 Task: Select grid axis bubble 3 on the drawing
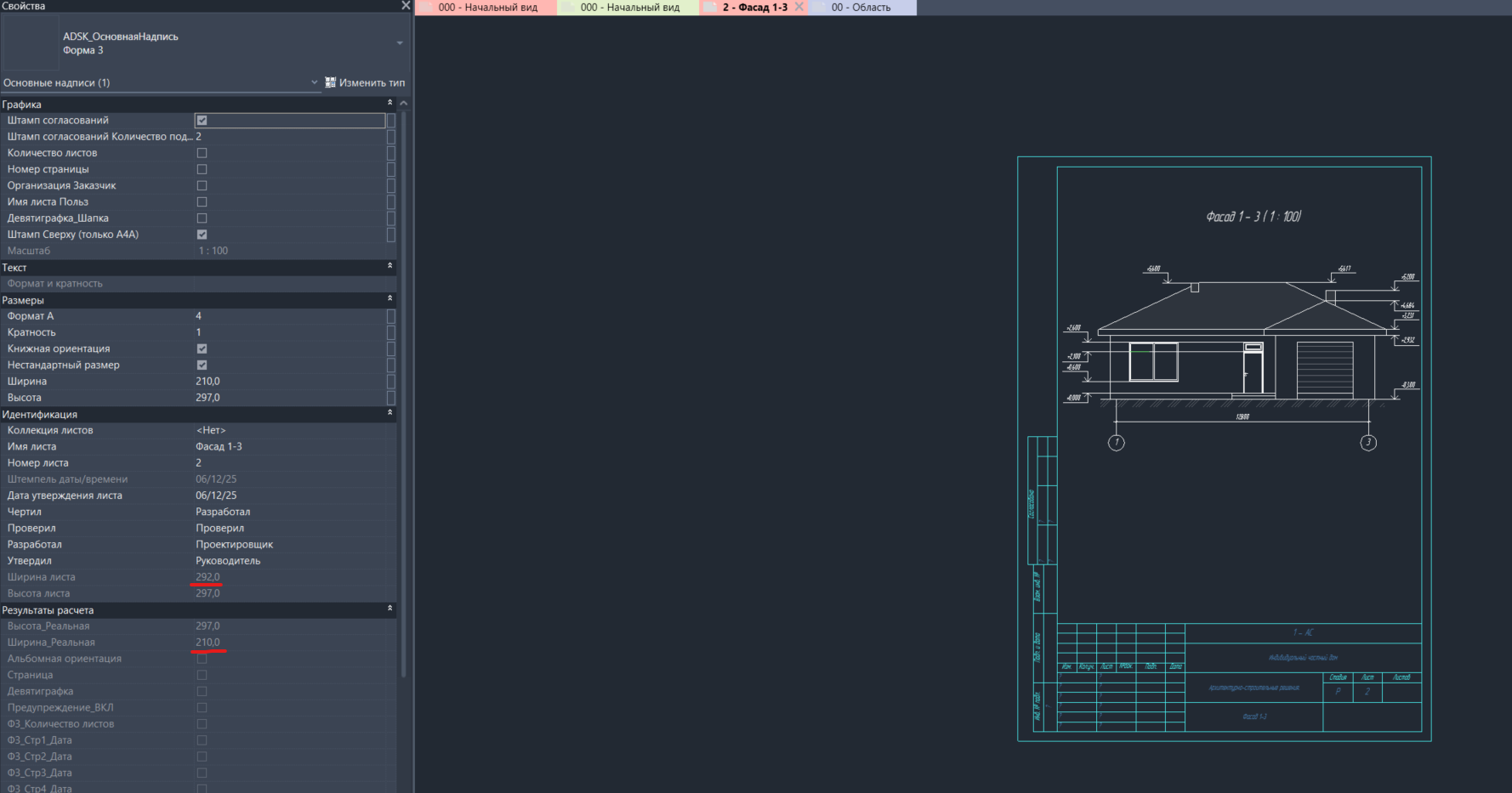click(x=1368, y=443)
